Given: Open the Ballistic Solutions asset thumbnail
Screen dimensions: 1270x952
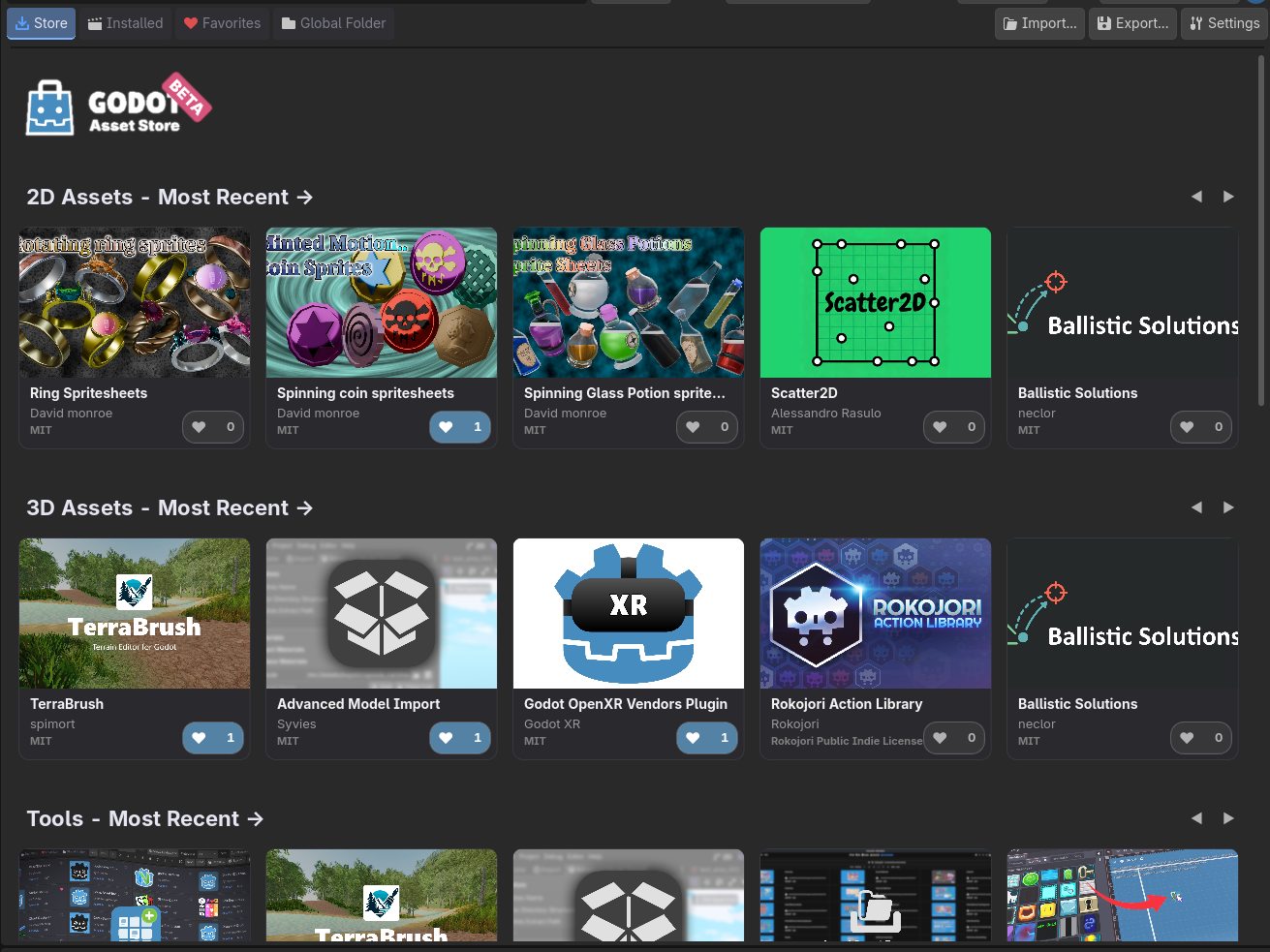Looking at the screenshot, I should coord(1122,302).
